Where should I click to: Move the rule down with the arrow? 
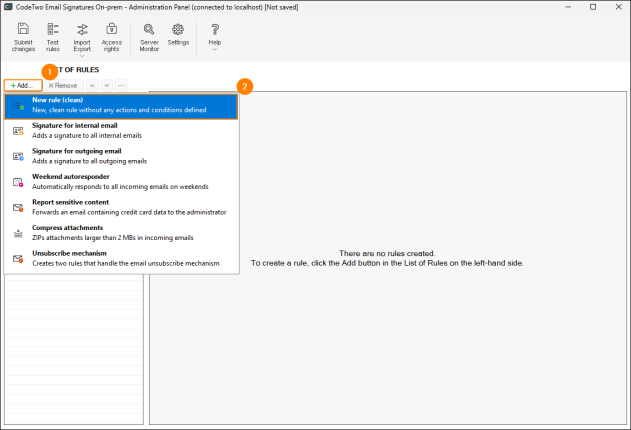click(x=107, y=85)
